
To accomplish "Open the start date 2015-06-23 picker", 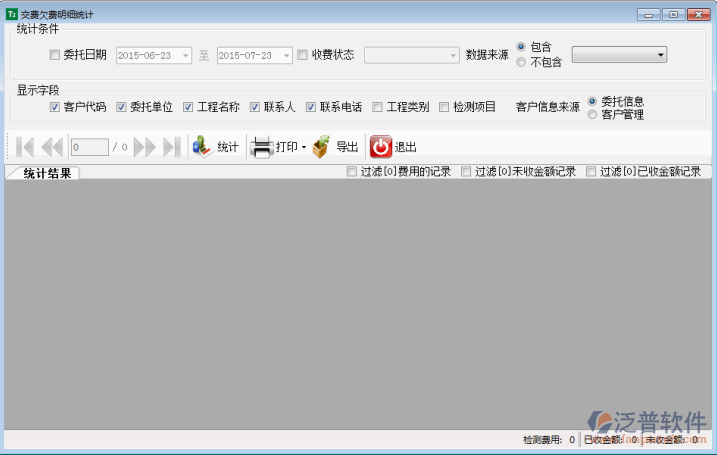I will (x=186, y=55).
